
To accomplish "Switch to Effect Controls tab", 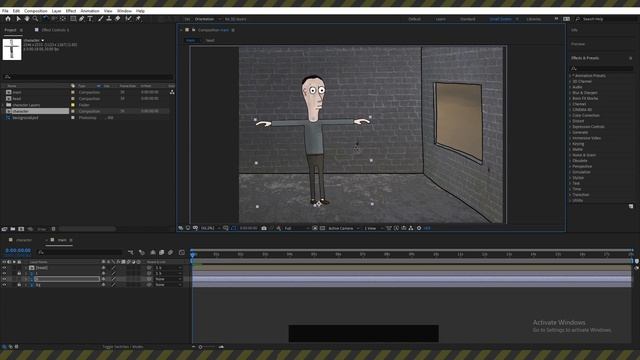I will point(55,30).
